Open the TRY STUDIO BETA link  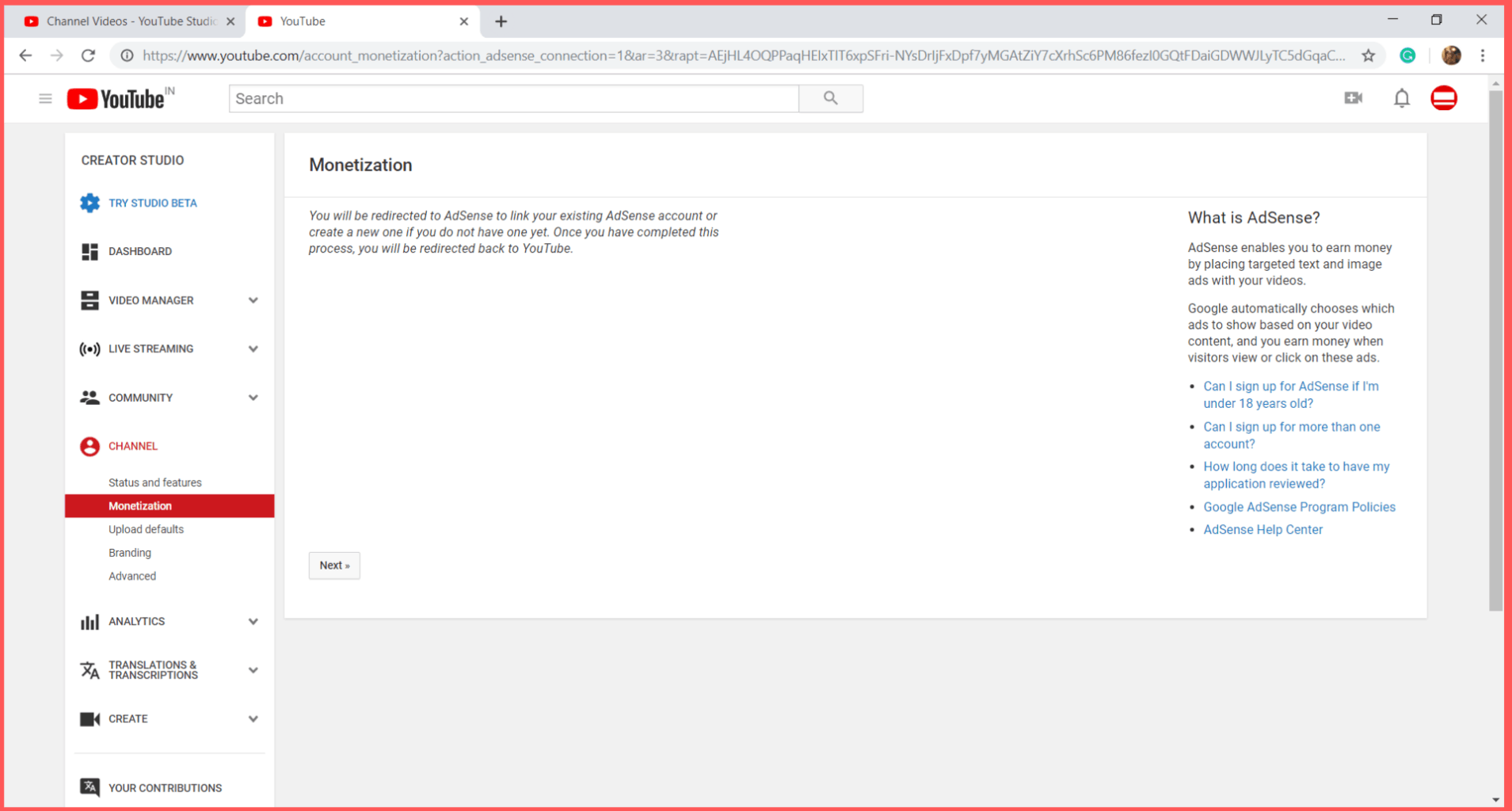point(153,203)
